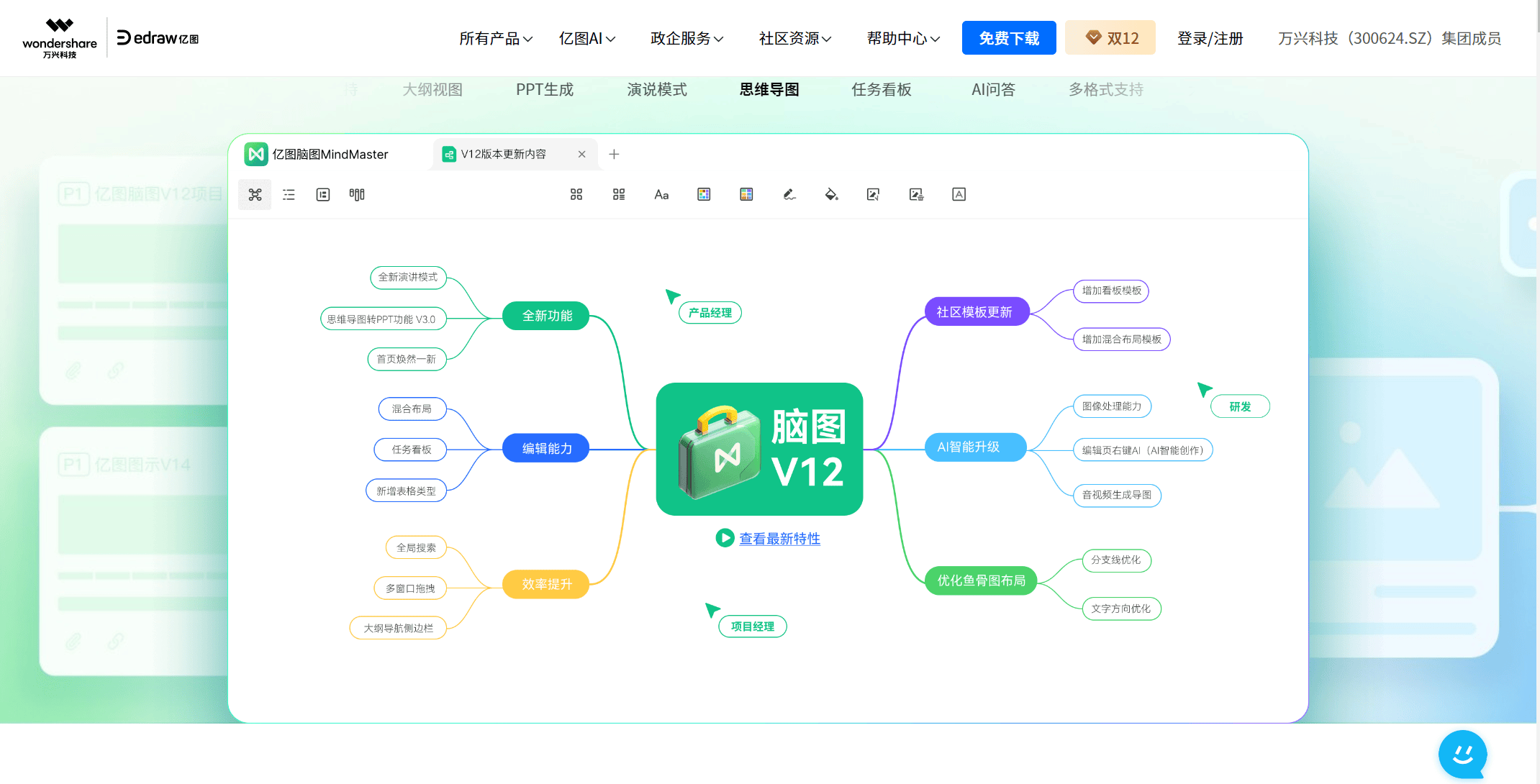This screenshot has width=1540, height=784.
Task: Click the central 脑图 V12 node
Action: click(x=759, y=449)
